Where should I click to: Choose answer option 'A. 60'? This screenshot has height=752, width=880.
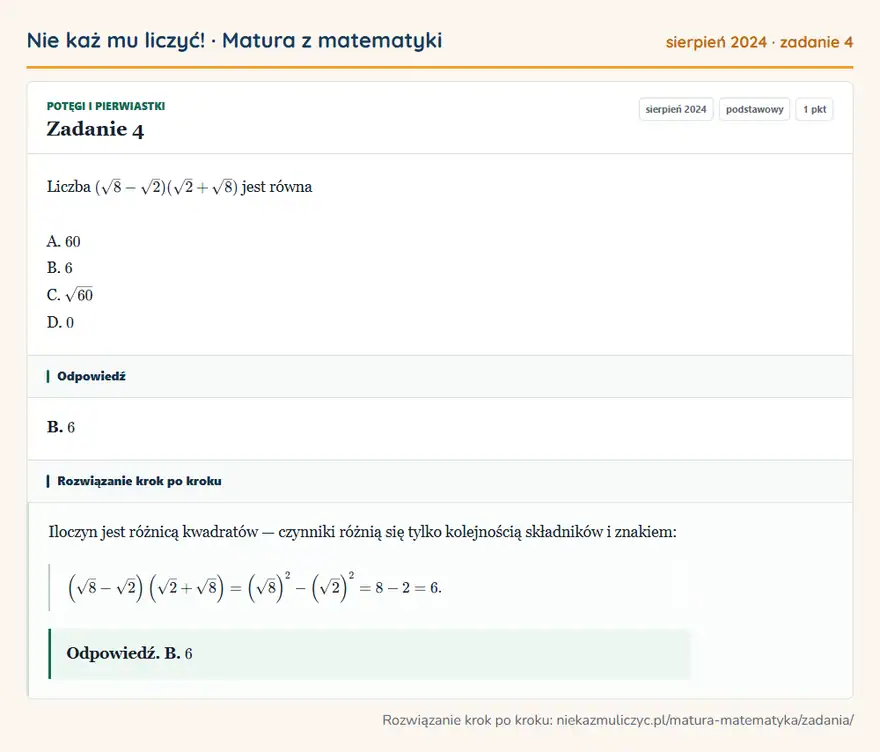pos(63,241)
